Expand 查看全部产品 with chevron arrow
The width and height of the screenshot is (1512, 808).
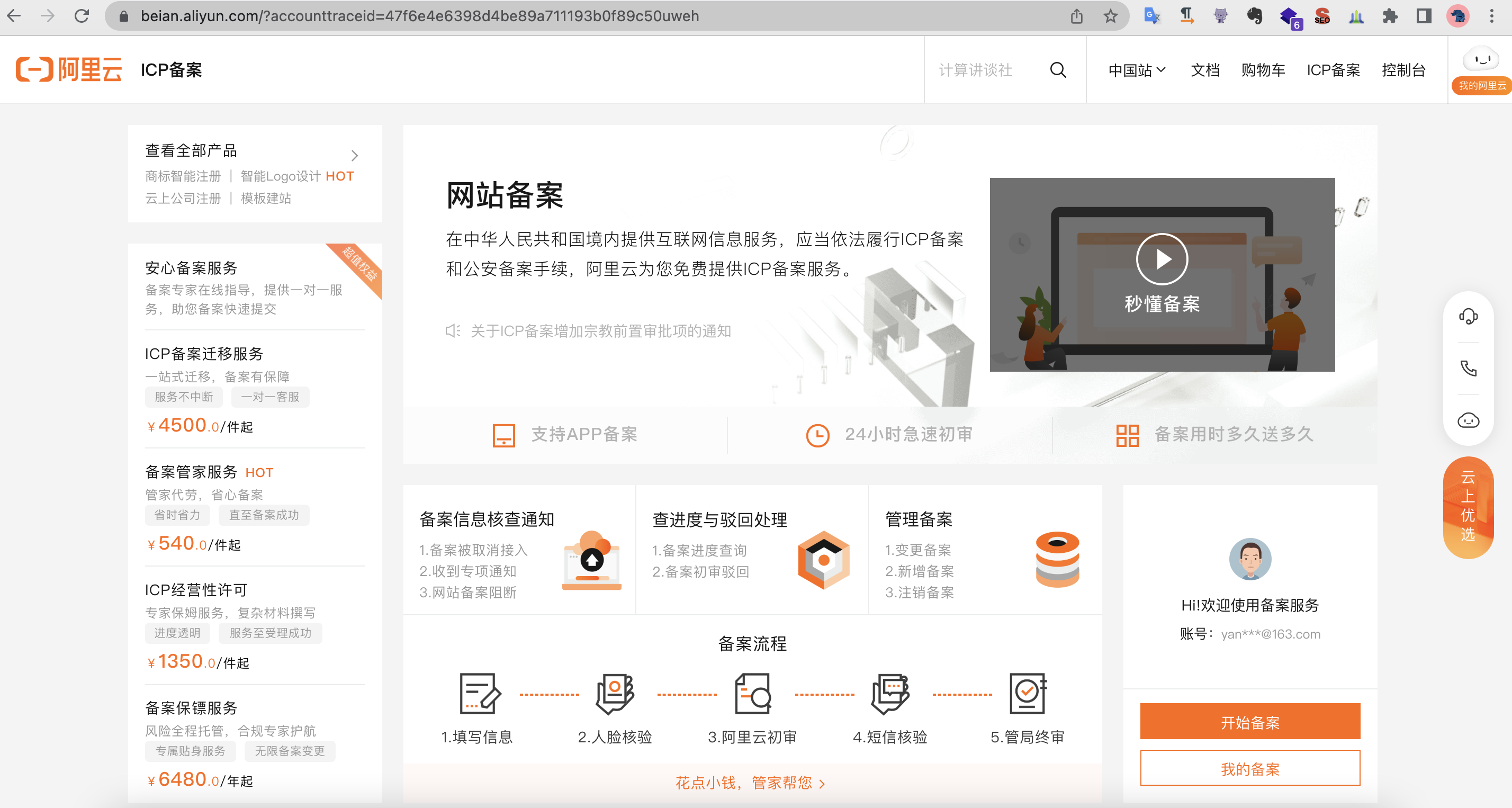[354, 156]
